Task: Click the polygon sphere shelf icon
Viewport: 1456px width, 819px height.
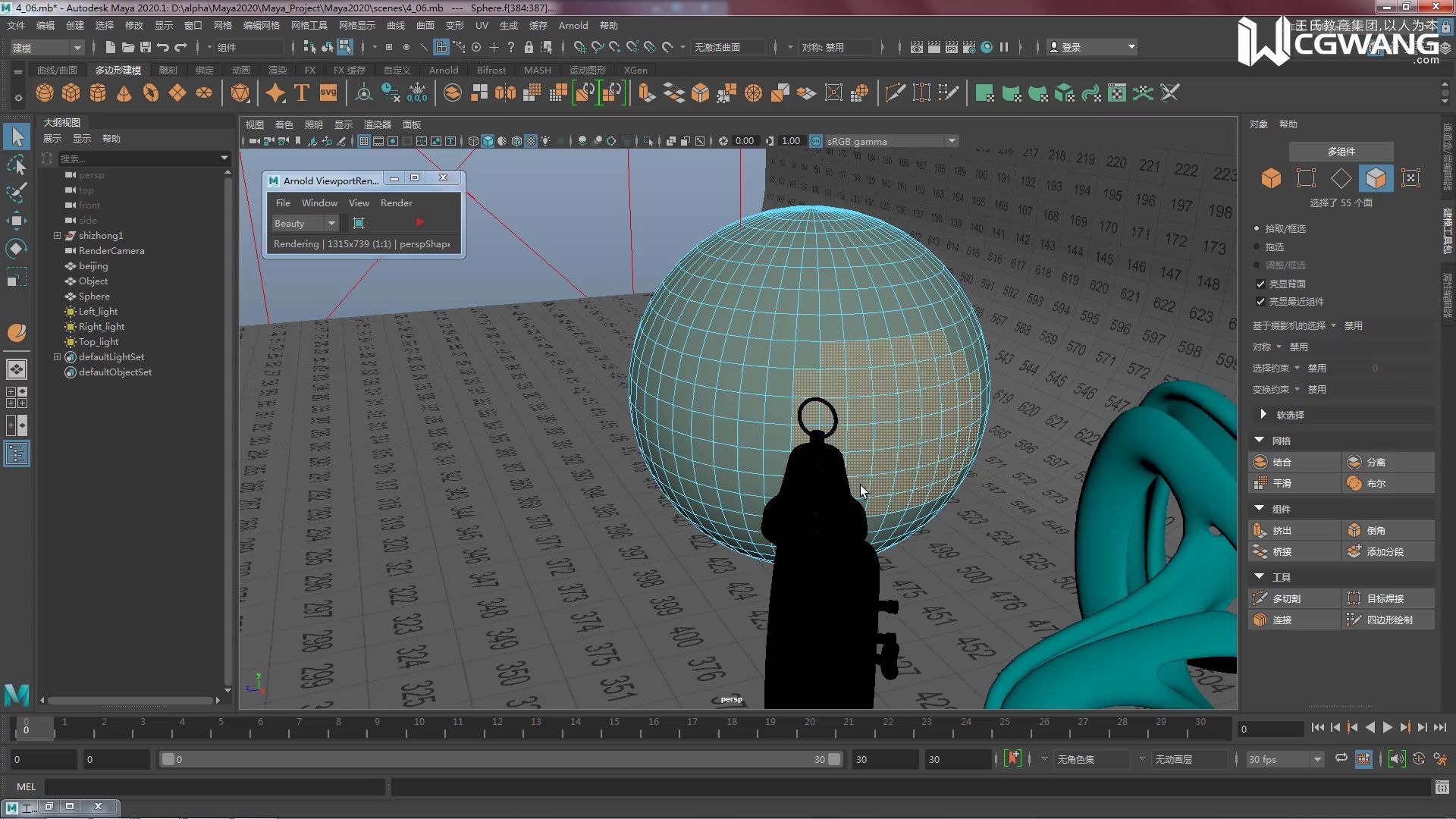Action: [45, 93]
